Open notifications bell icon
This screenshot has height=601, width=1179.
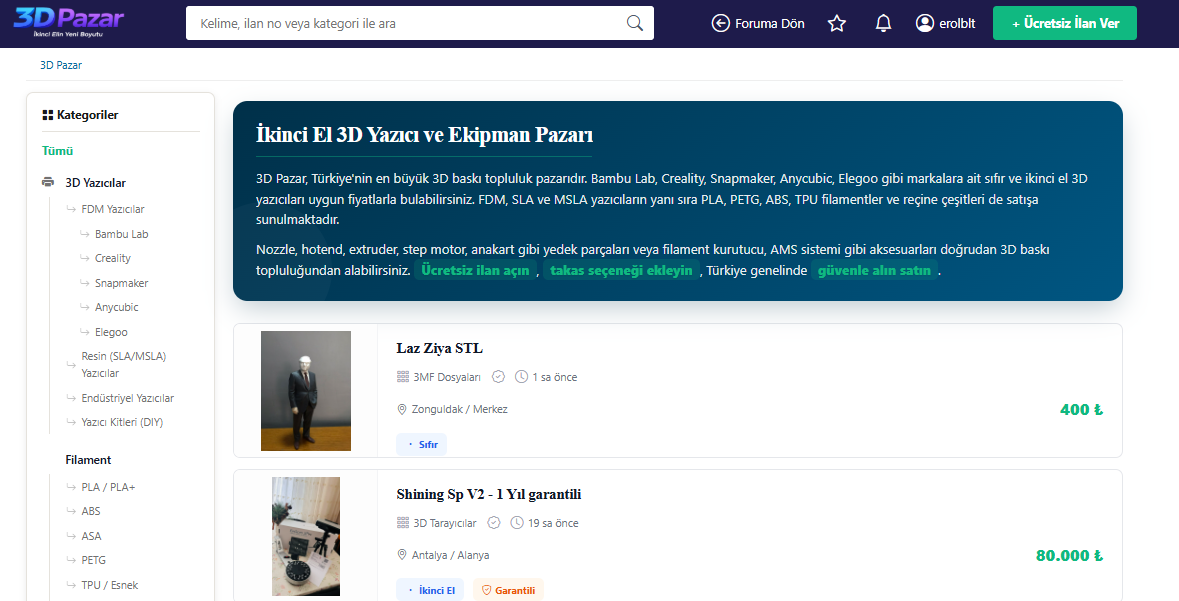(883, 23)
